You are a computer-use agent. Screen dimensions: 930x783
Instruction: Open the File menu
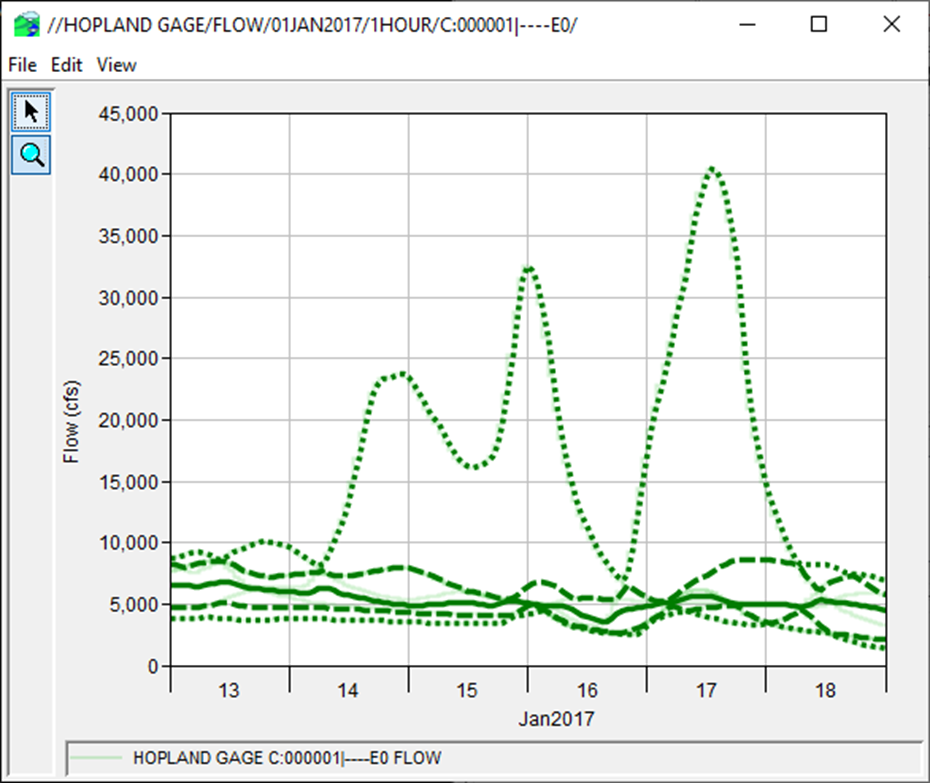(x=21, y=65)
